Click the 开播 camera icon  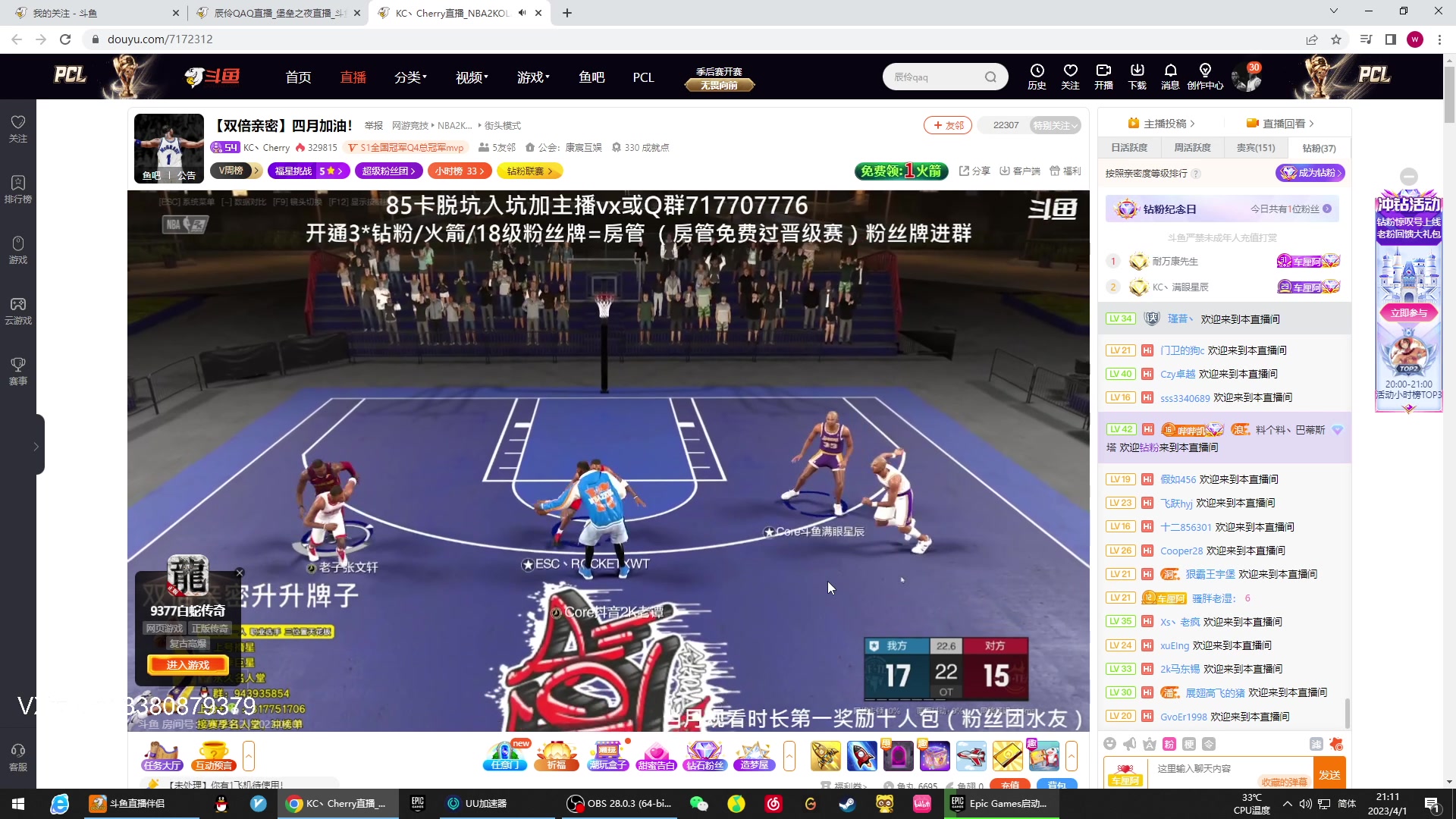click(x=1103, y=77)
